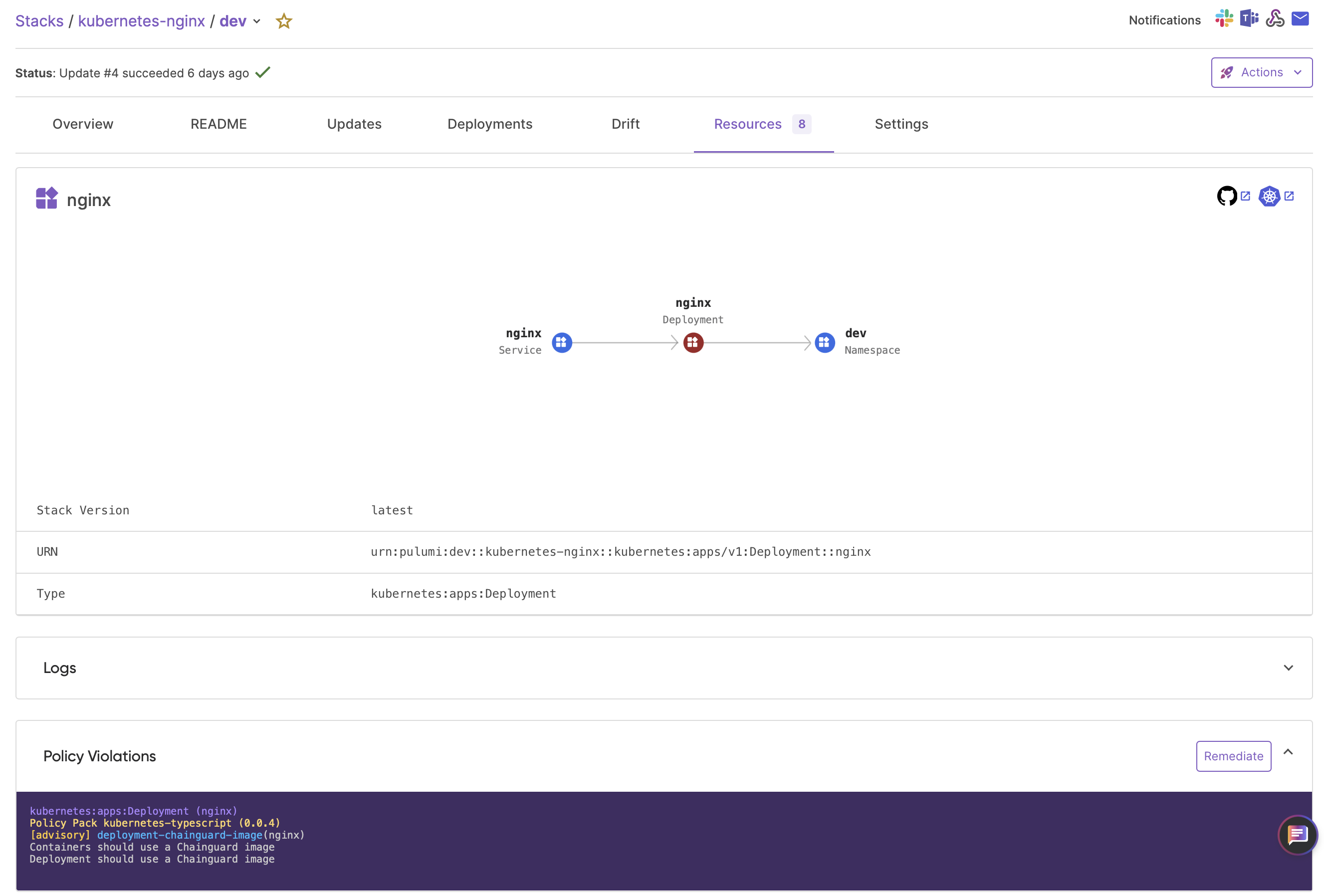Open Slack notifications integration icon
Screen dimensions: 1324x896
point(1224,19)
